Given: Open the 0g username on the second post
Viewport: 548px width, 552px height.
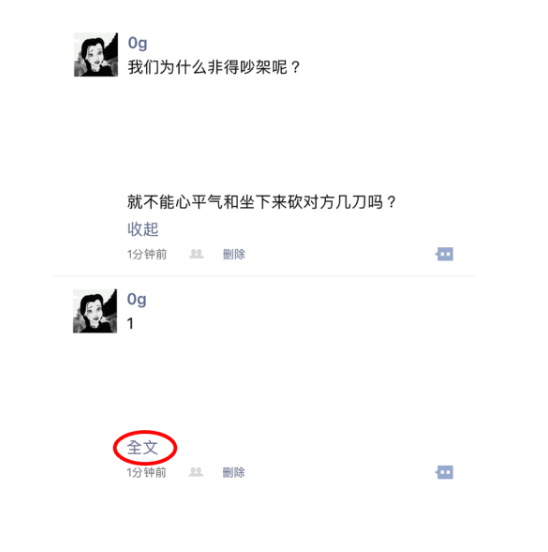Looking at the screenshot, I should [137, 300].
